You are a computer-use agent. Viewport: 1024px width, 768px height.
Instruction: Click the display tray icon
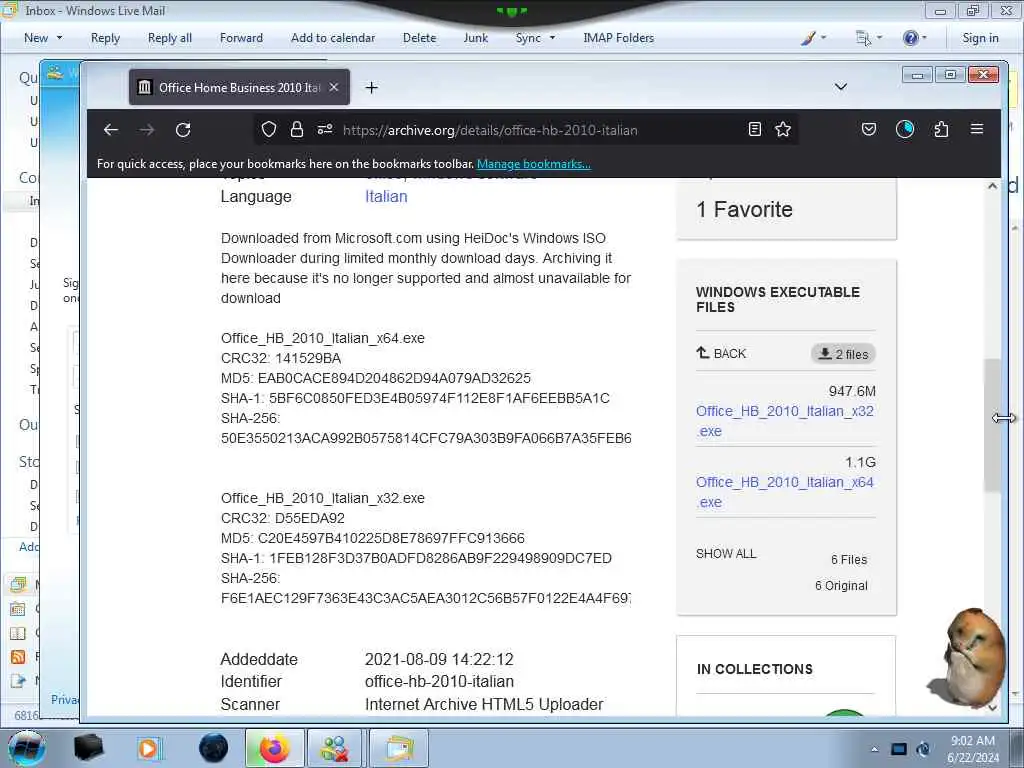tap(899, 749)
